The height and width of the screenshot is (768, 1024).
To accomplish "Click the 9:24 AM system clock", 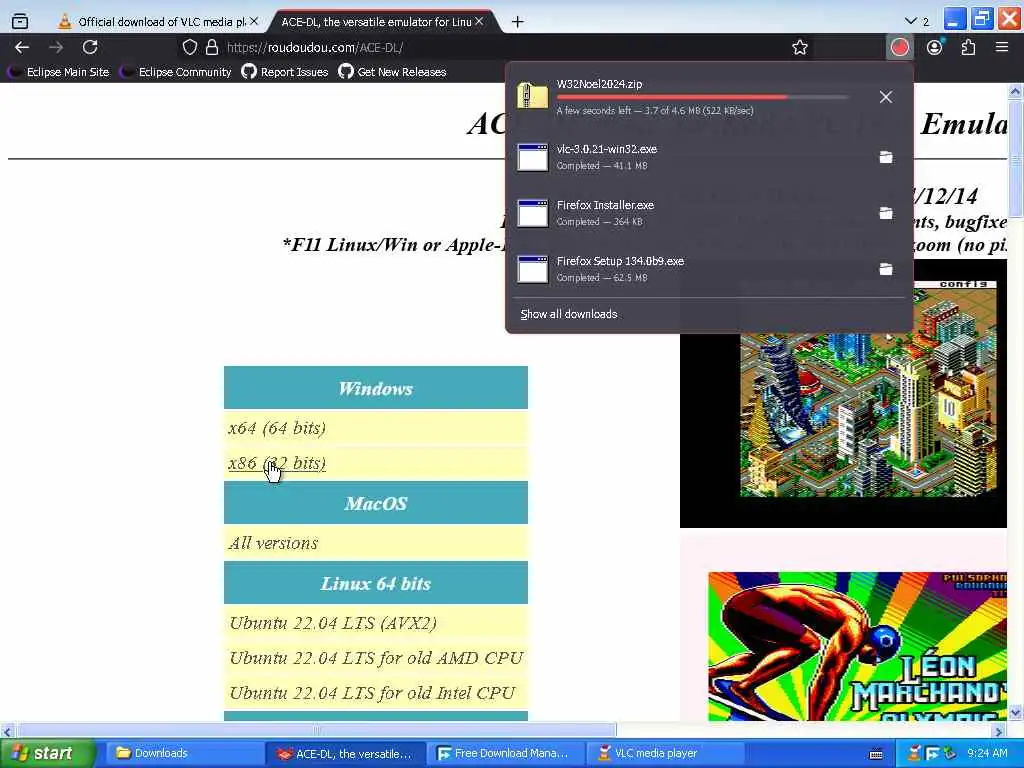I will (987, 753).
